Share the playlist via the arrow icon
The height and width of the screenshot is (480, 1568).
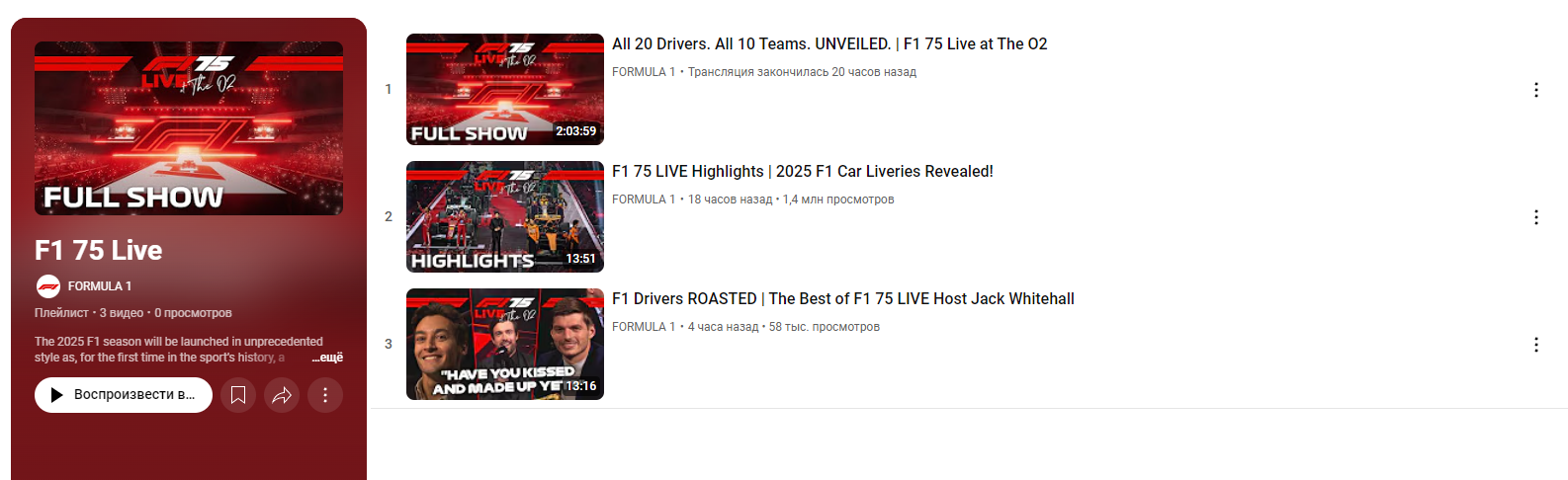[x=282, y=395]
